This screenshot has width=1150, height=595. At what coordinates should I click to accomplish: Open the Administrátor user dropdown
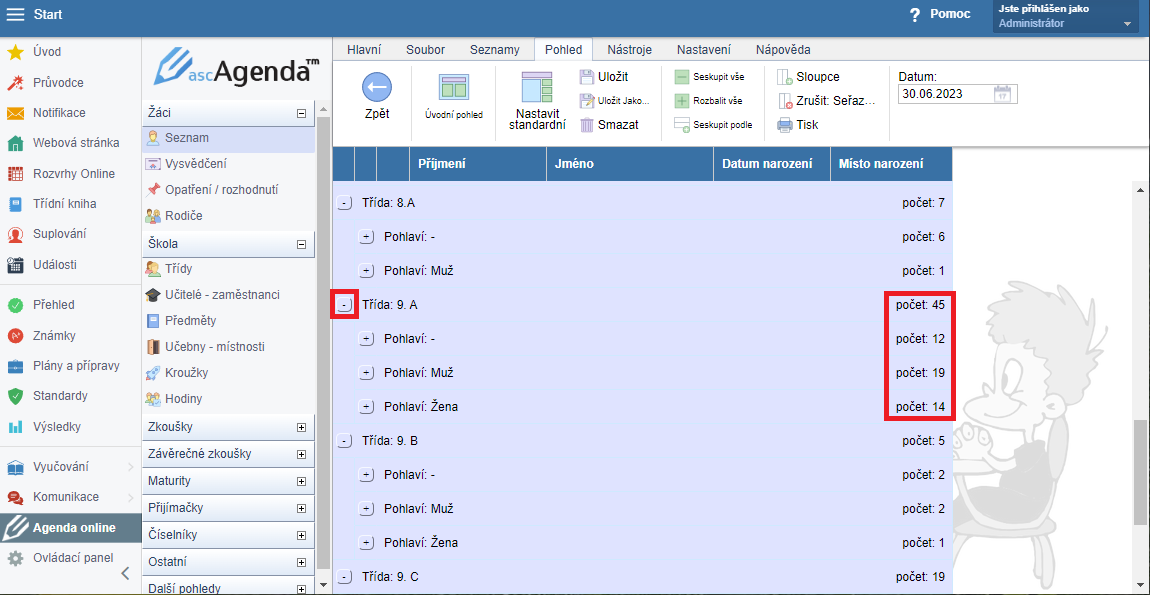tap(1128, 24)
